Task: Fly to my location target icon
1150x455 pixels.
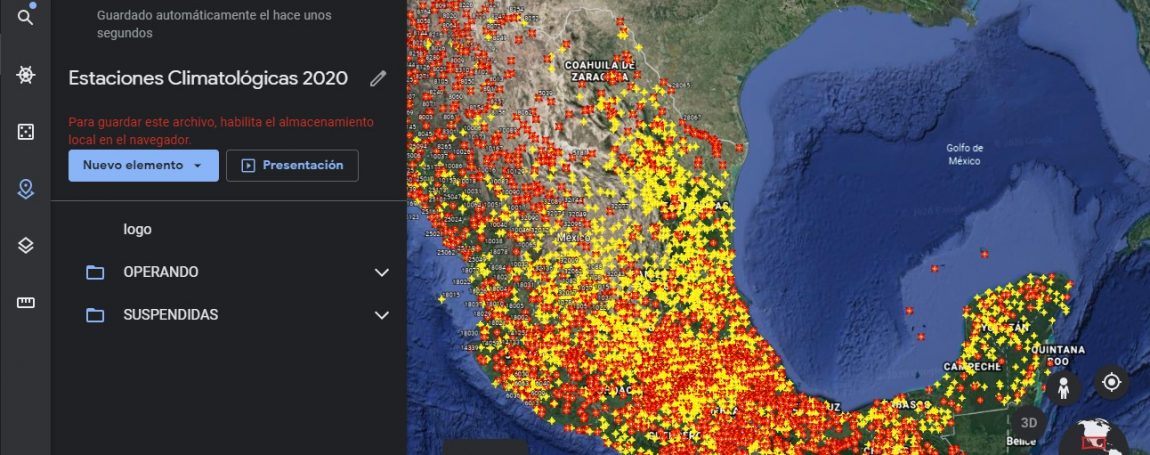Action: (1111, 382)
